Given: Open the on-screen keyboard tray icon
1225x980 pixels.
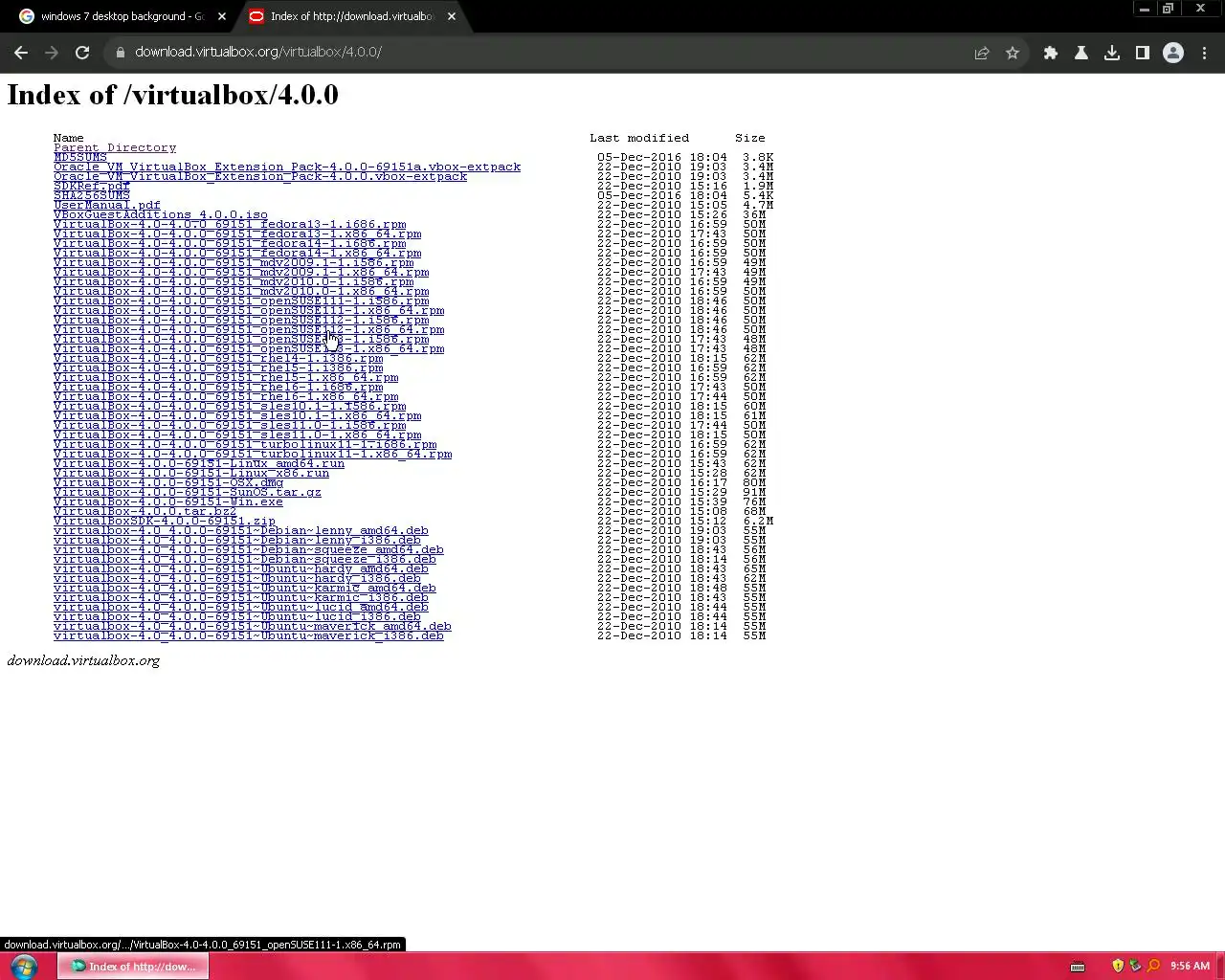Looking at the screenshot, I should (1077, 967).
